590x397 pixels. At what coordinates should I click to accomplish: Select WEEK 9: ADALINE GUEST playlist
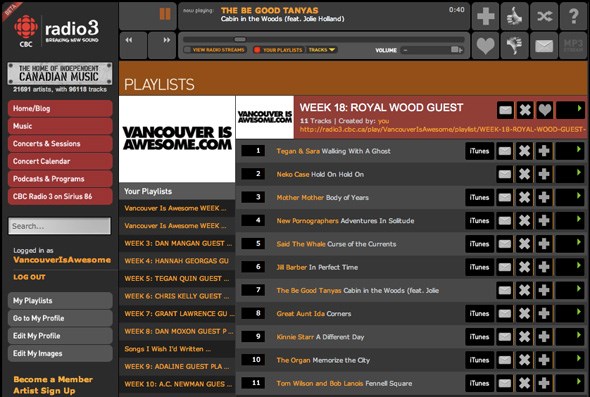click(177, 367)
